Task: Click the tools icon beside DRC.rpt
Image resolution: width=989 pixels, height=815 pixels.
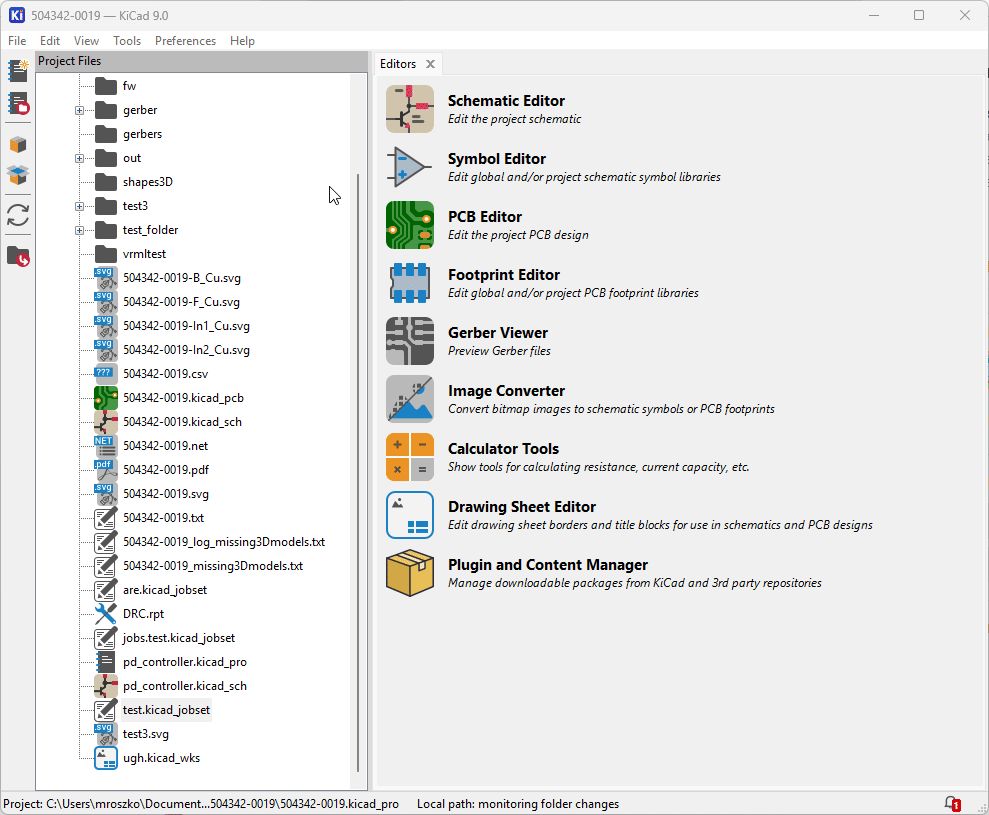Action: click(106, 614)
